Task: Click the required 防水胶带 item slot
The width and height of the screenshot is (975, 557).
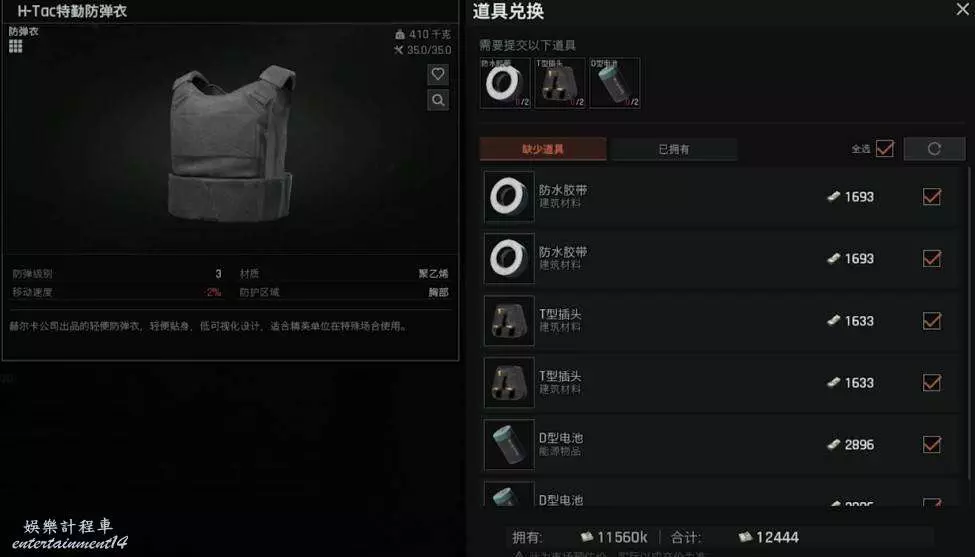Action: [x=505, y=83]
